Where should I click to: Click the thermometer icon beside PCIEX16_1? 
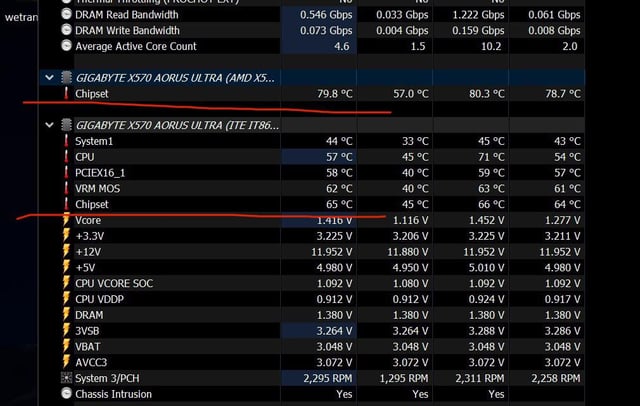[x=66, y=173]
